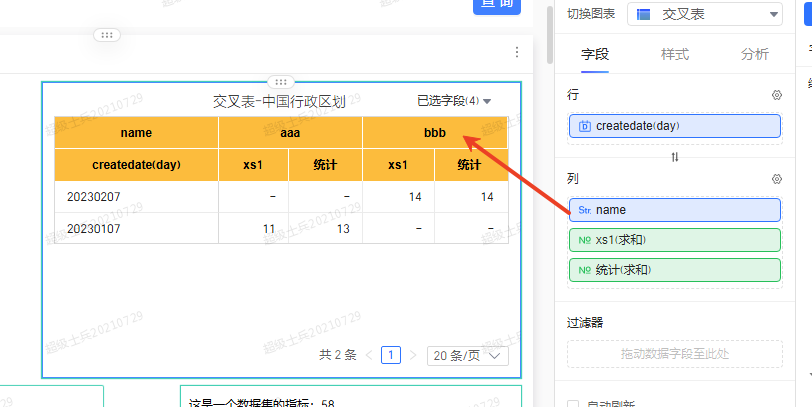Click the swap rows and columns icon
Screen dimensions: 812x407
(x=675, y=157)
